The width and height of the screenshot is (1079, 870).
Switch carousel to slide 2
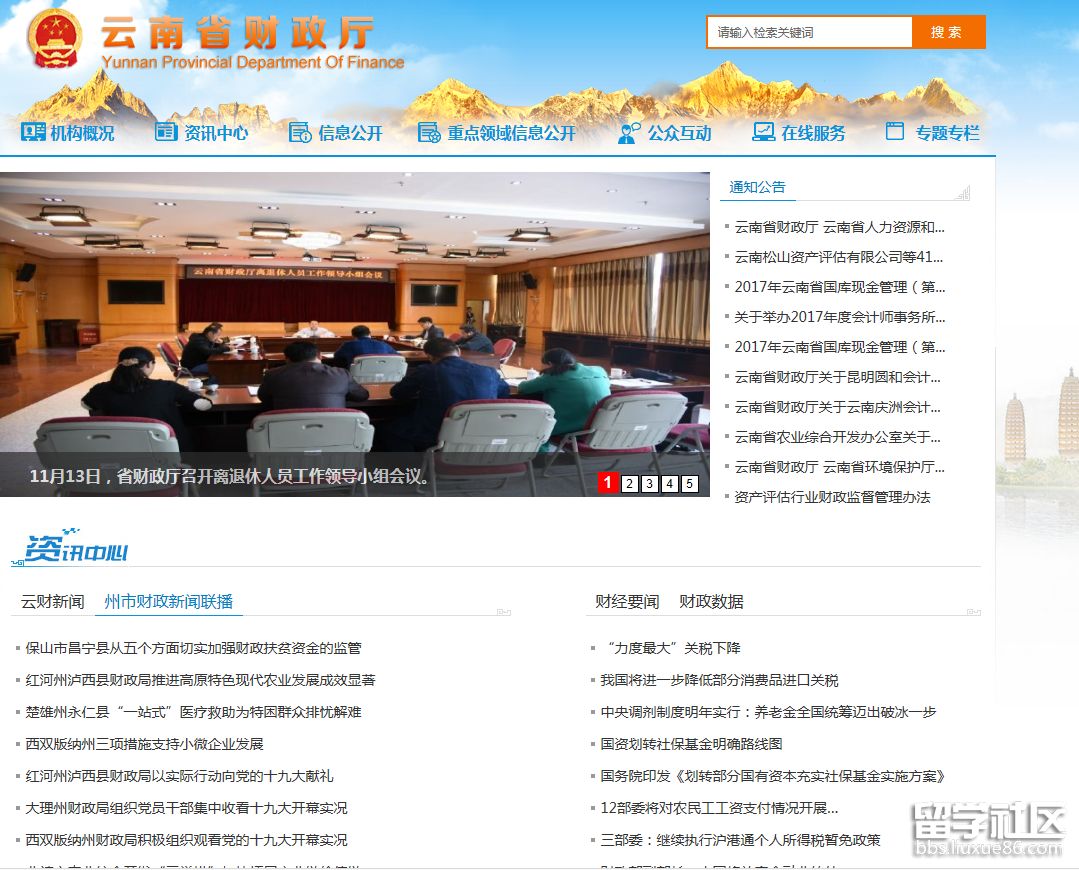point(628,483)
